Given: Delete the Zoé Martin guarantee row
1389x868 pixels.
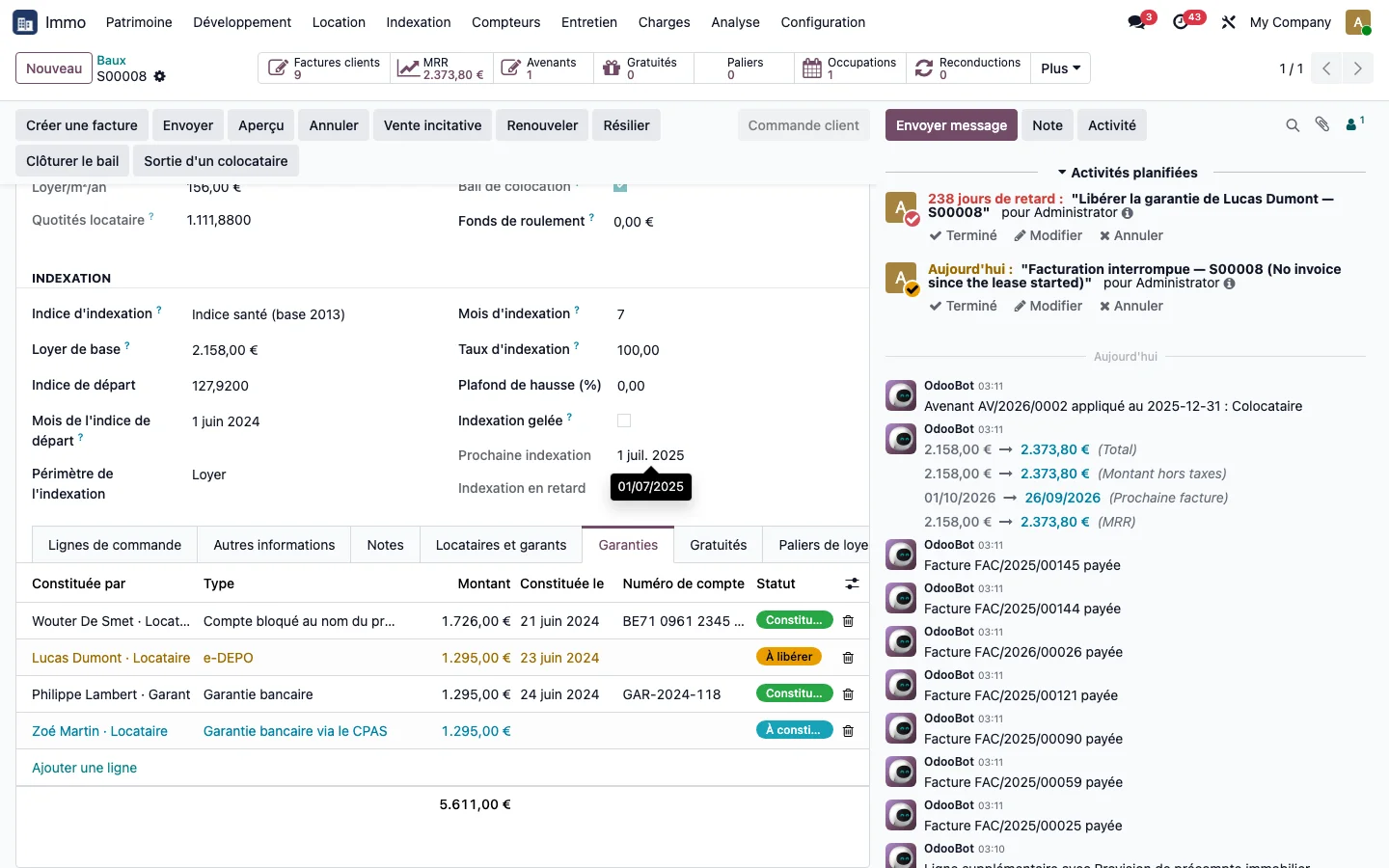Looking at the screenshot, I should (x=848, y=731).
